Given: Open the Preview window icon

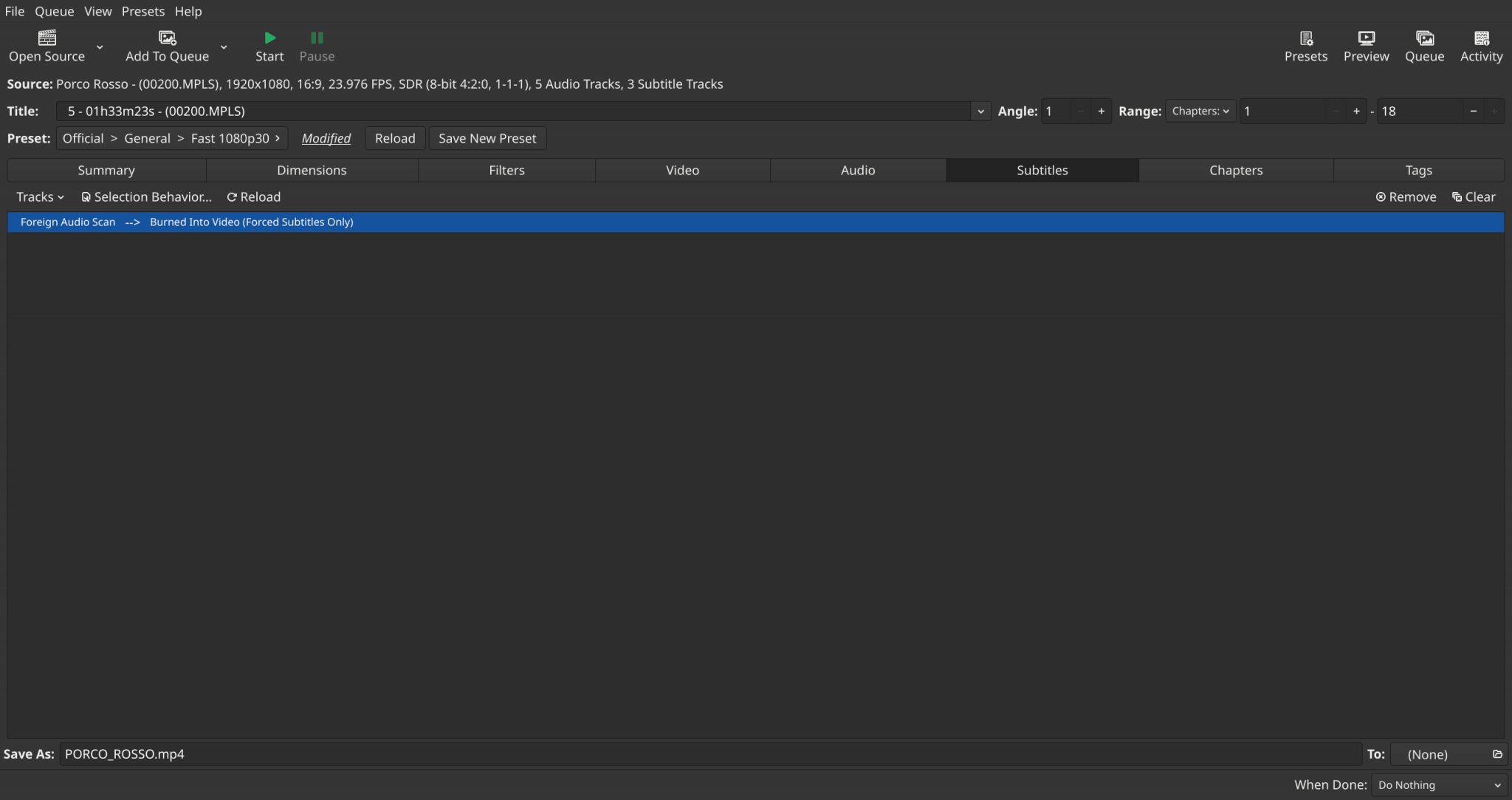Looking at the screenshot, I should tap(1366, 38).
